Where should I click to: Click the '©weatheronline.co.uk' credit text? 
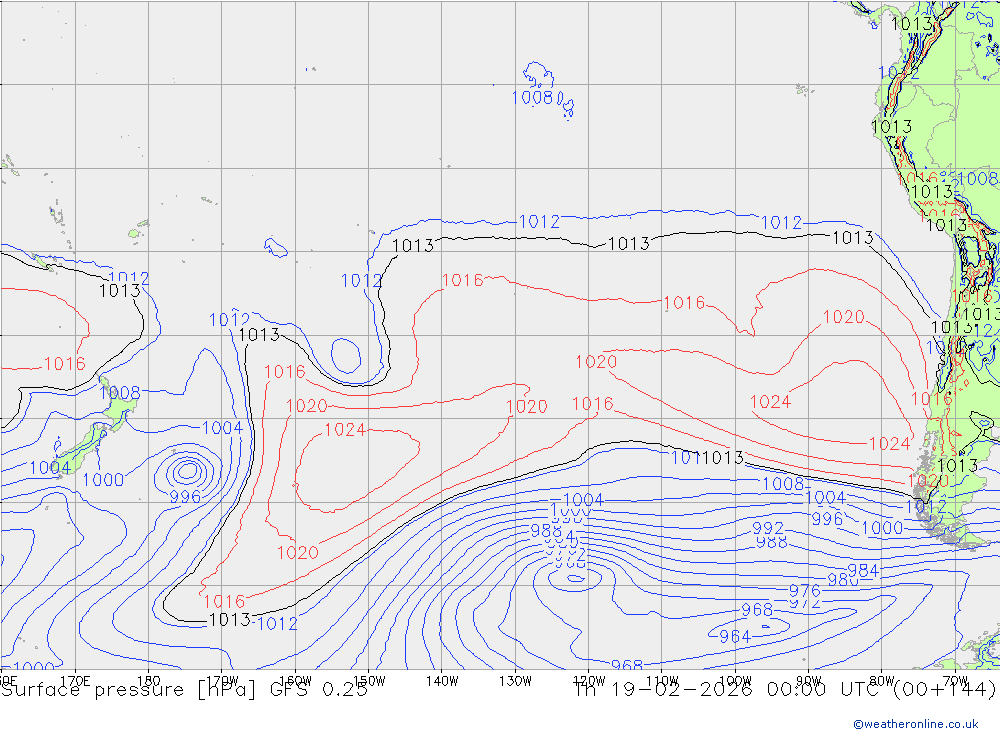[x=916, y=723]
